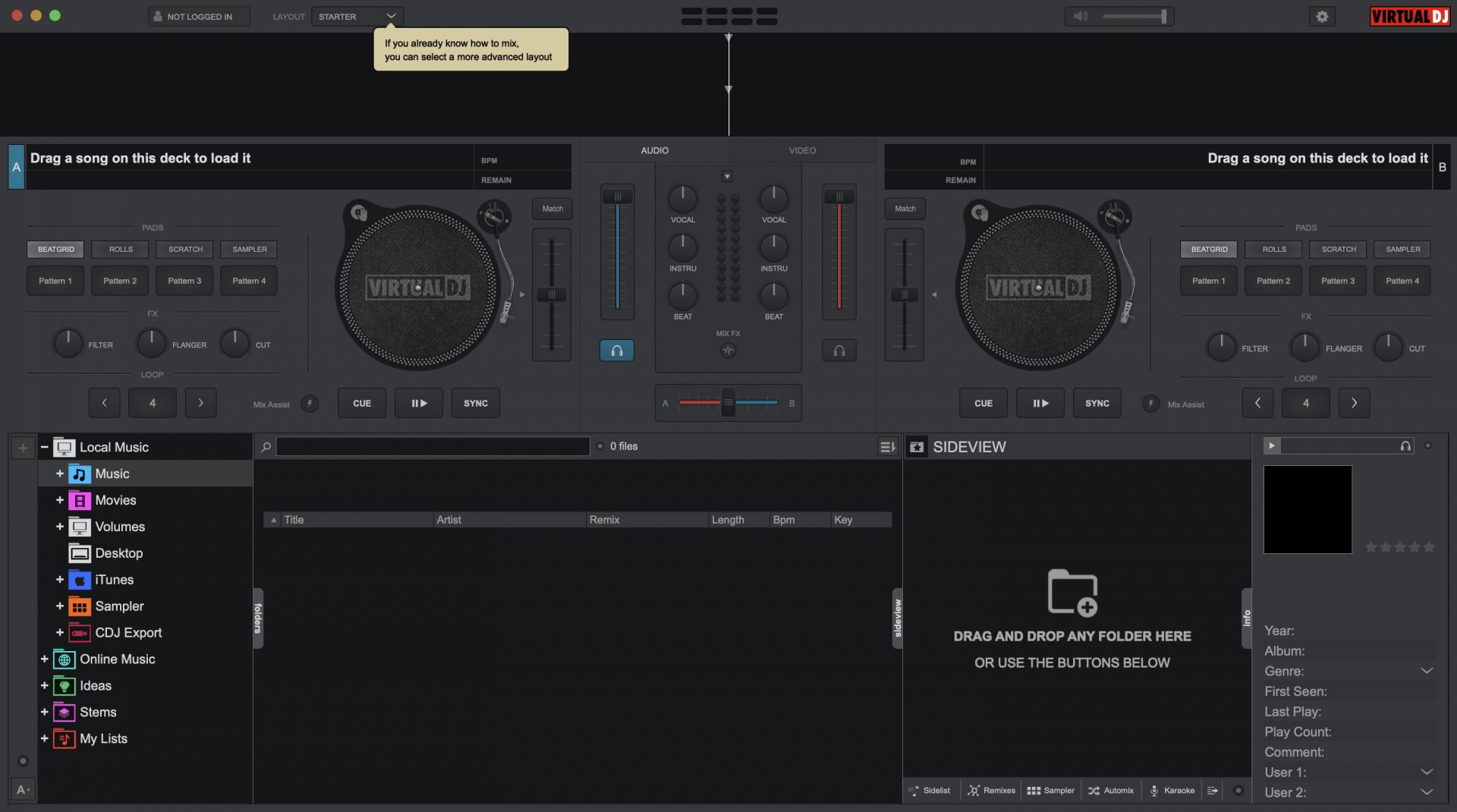Click the Mix FX icon knob

point(728,351)
